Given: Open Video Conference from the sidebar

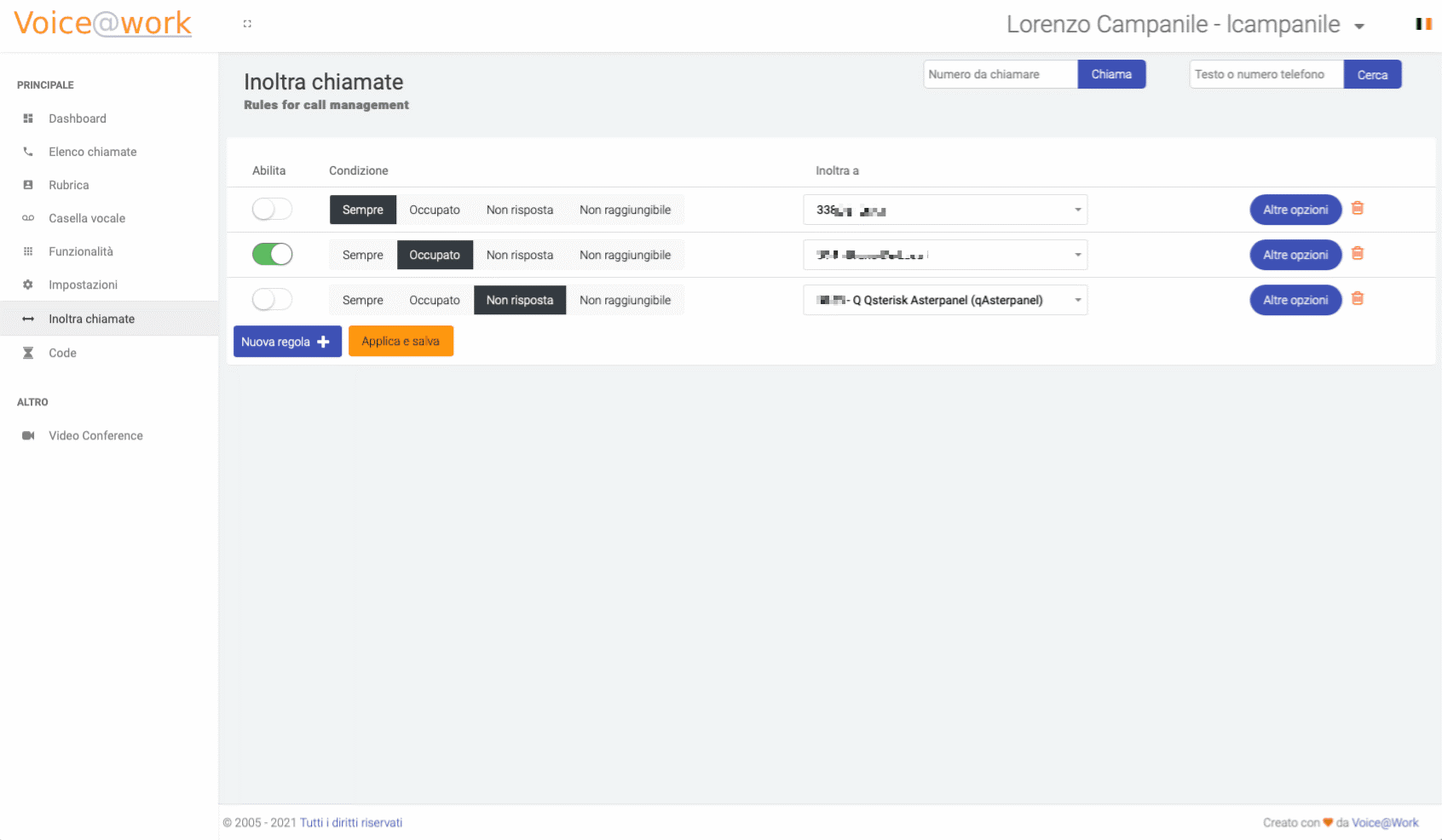Looking at the screenshot, I should click(96, 435).
